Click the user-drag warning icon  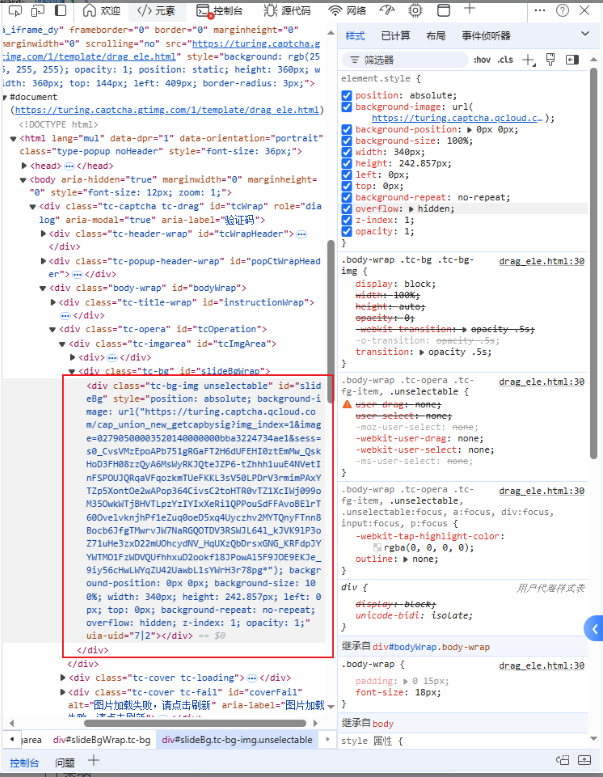pyautogui.click(x=347, y=404)
